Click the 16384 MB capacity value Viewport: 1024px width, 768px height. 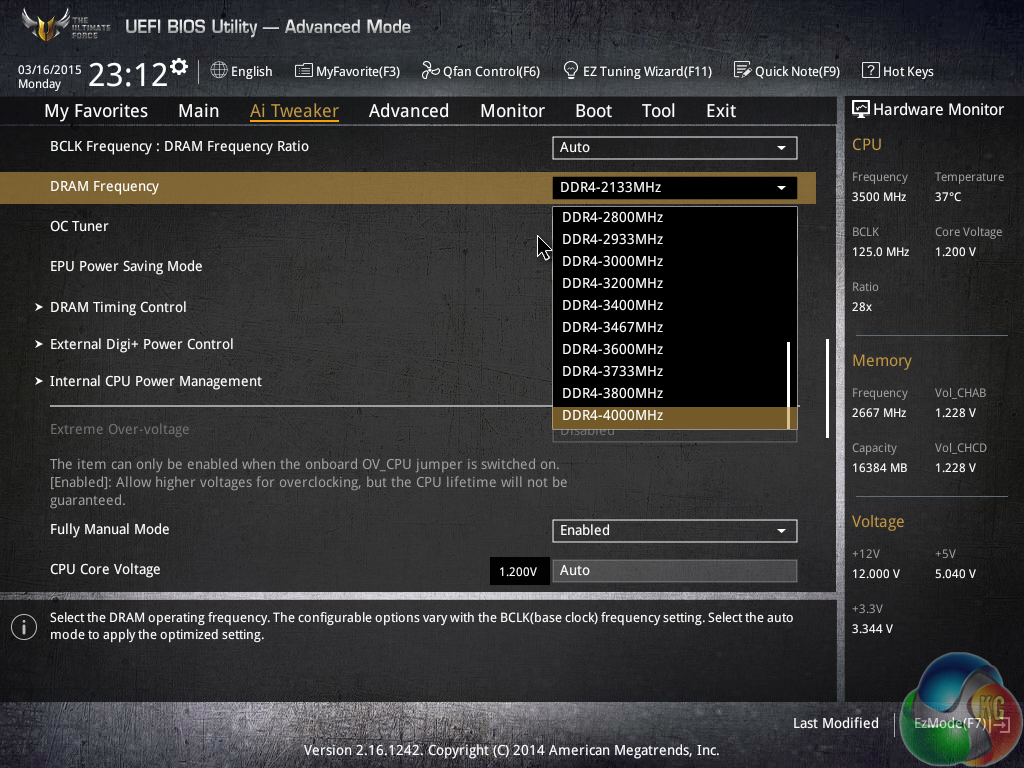(880, 468)
